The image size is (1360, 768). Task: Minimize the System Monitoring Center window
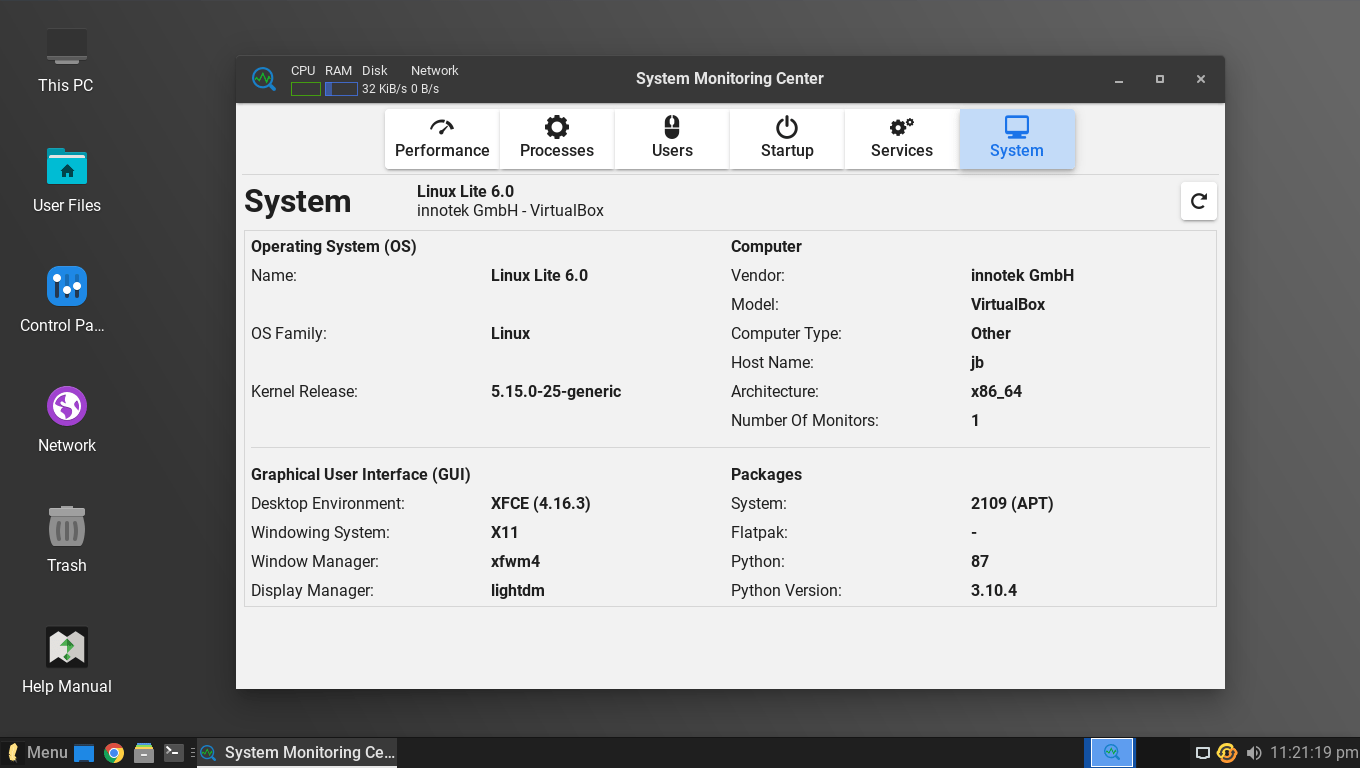[1119, 79]
